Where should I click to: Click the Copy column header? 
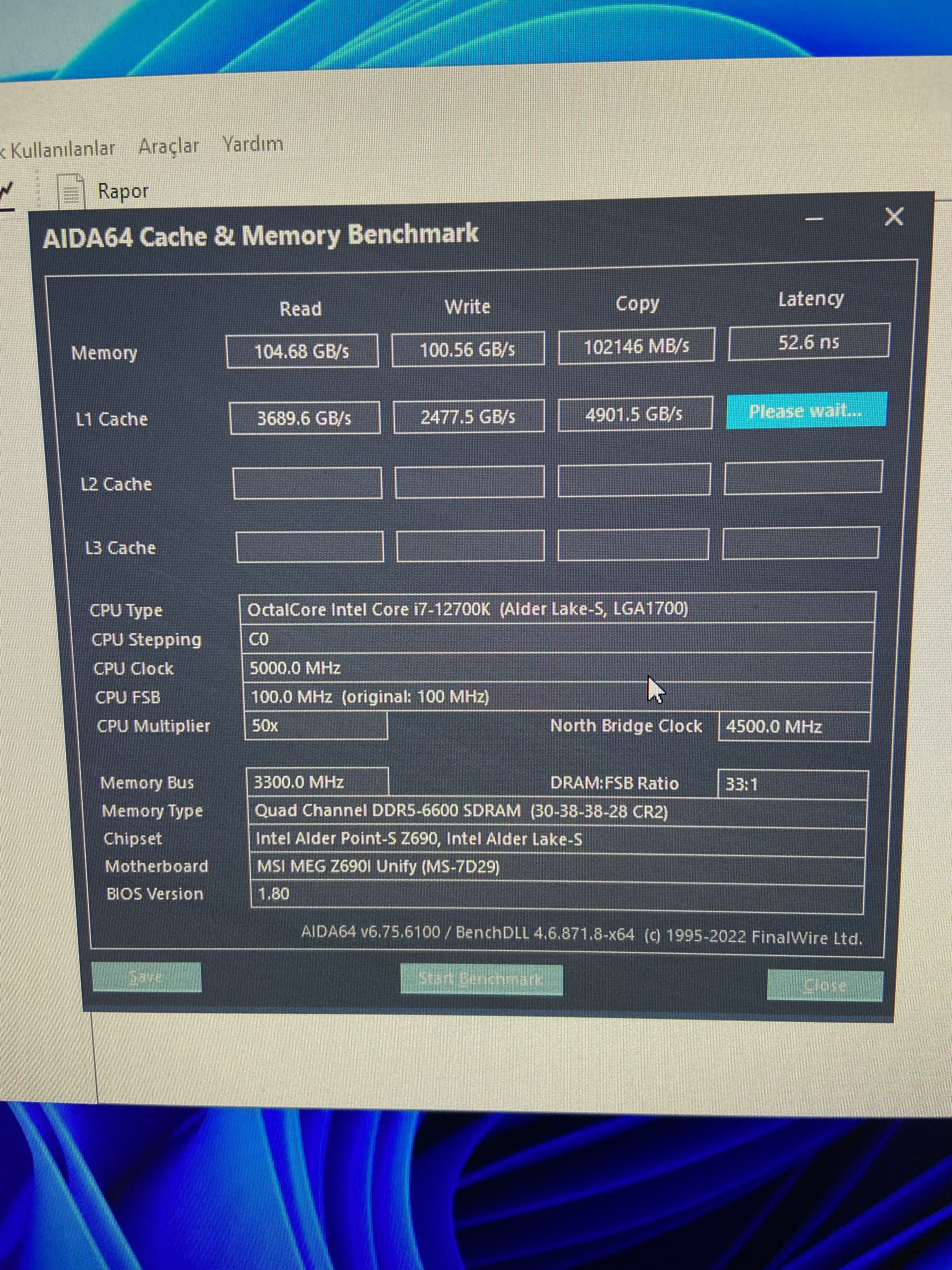click(637, 304)
